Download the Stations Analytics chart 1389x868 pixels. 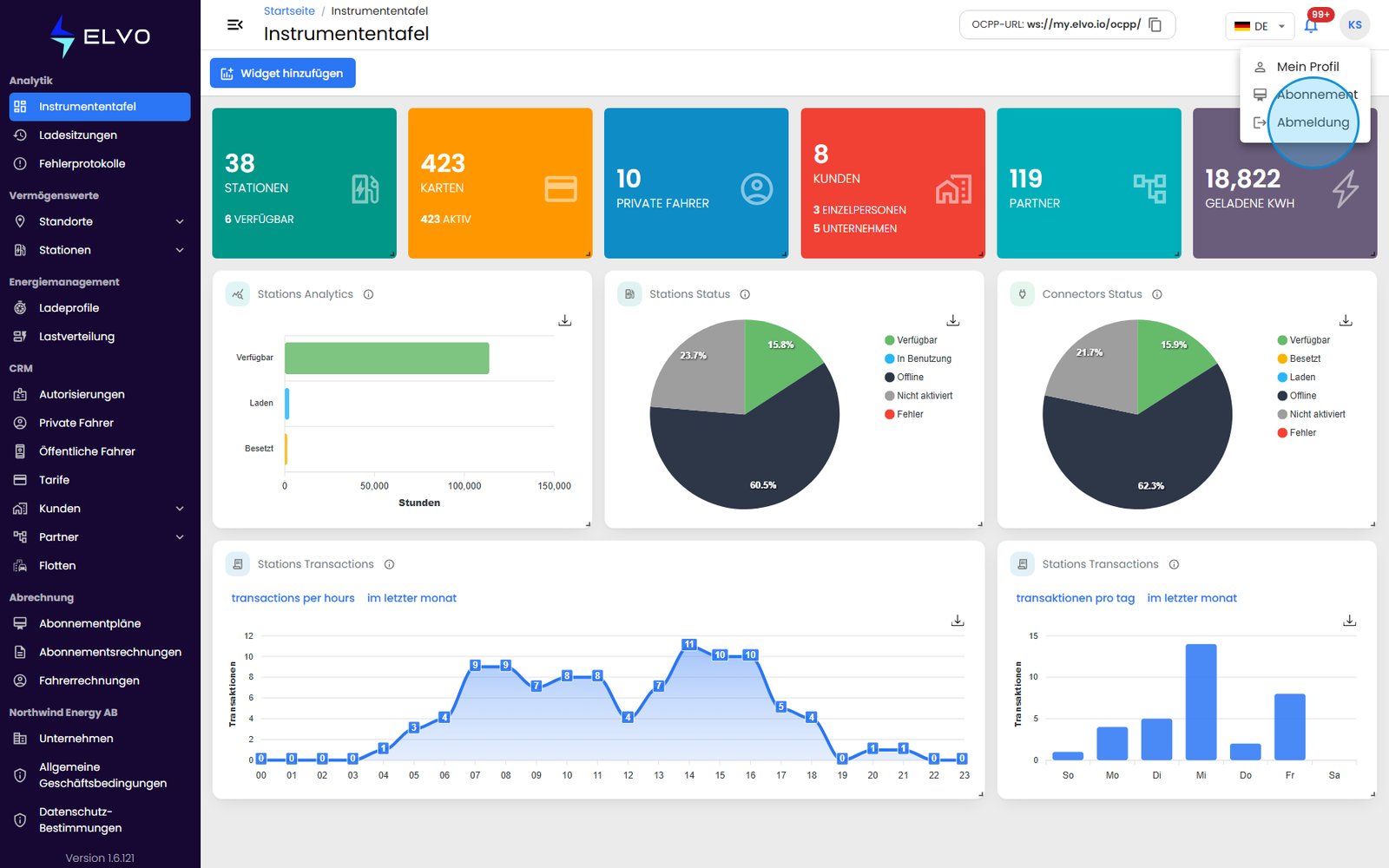[565, 320]
